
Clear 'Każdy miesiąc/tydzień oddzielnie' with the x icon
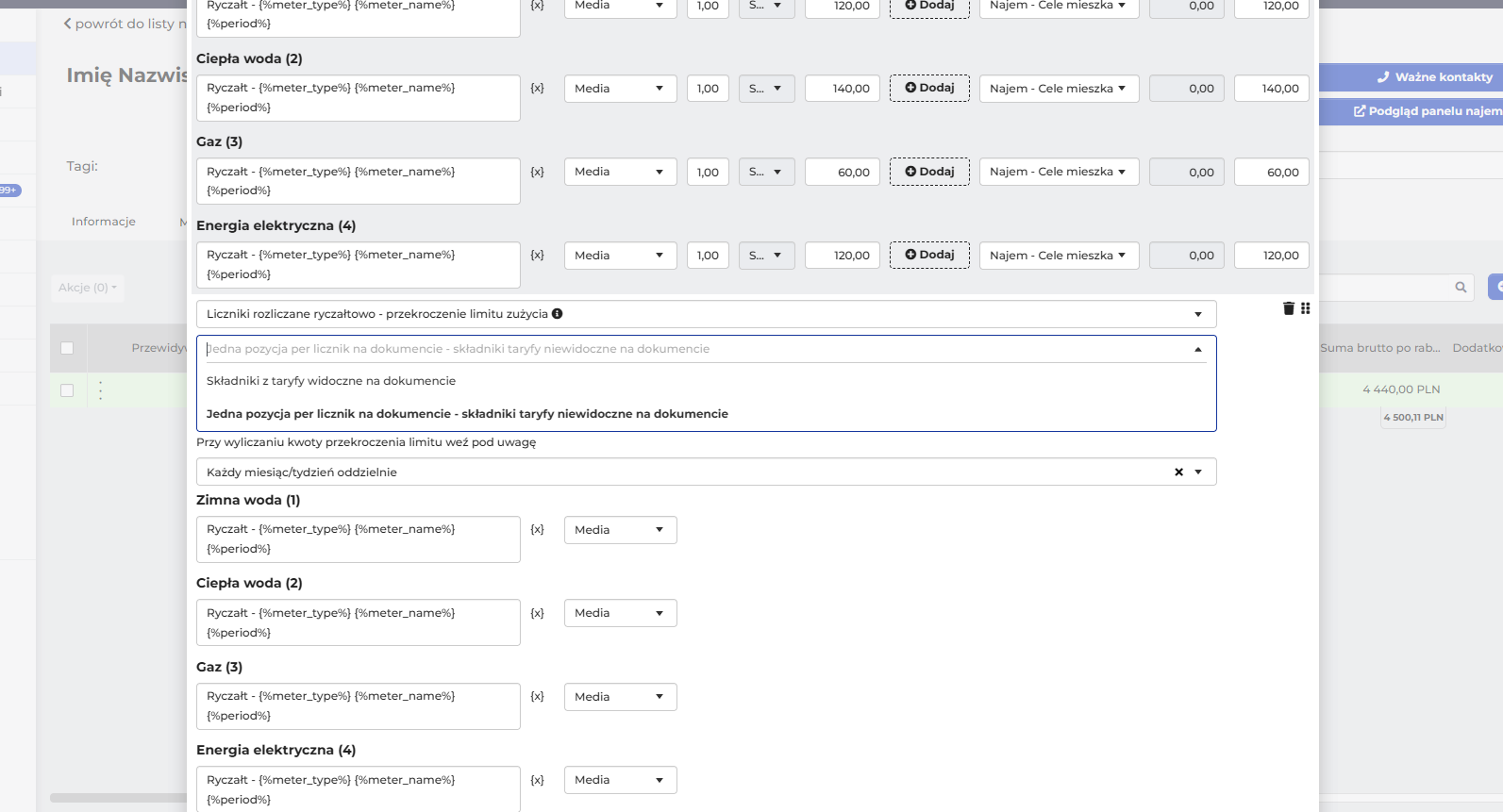1178,472
